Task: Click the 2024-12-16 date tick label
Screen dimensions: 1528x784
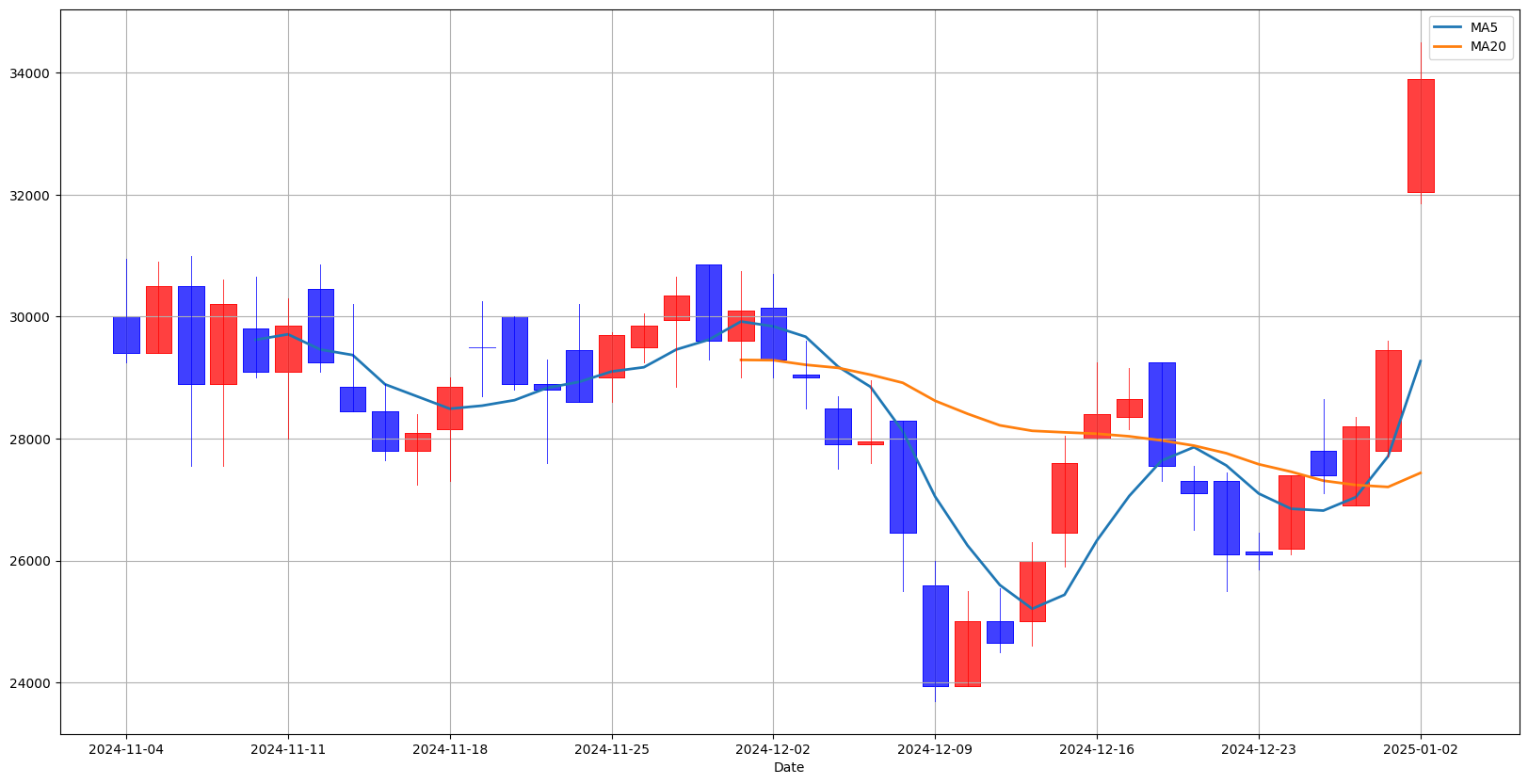Action: tap(1097, 749)
